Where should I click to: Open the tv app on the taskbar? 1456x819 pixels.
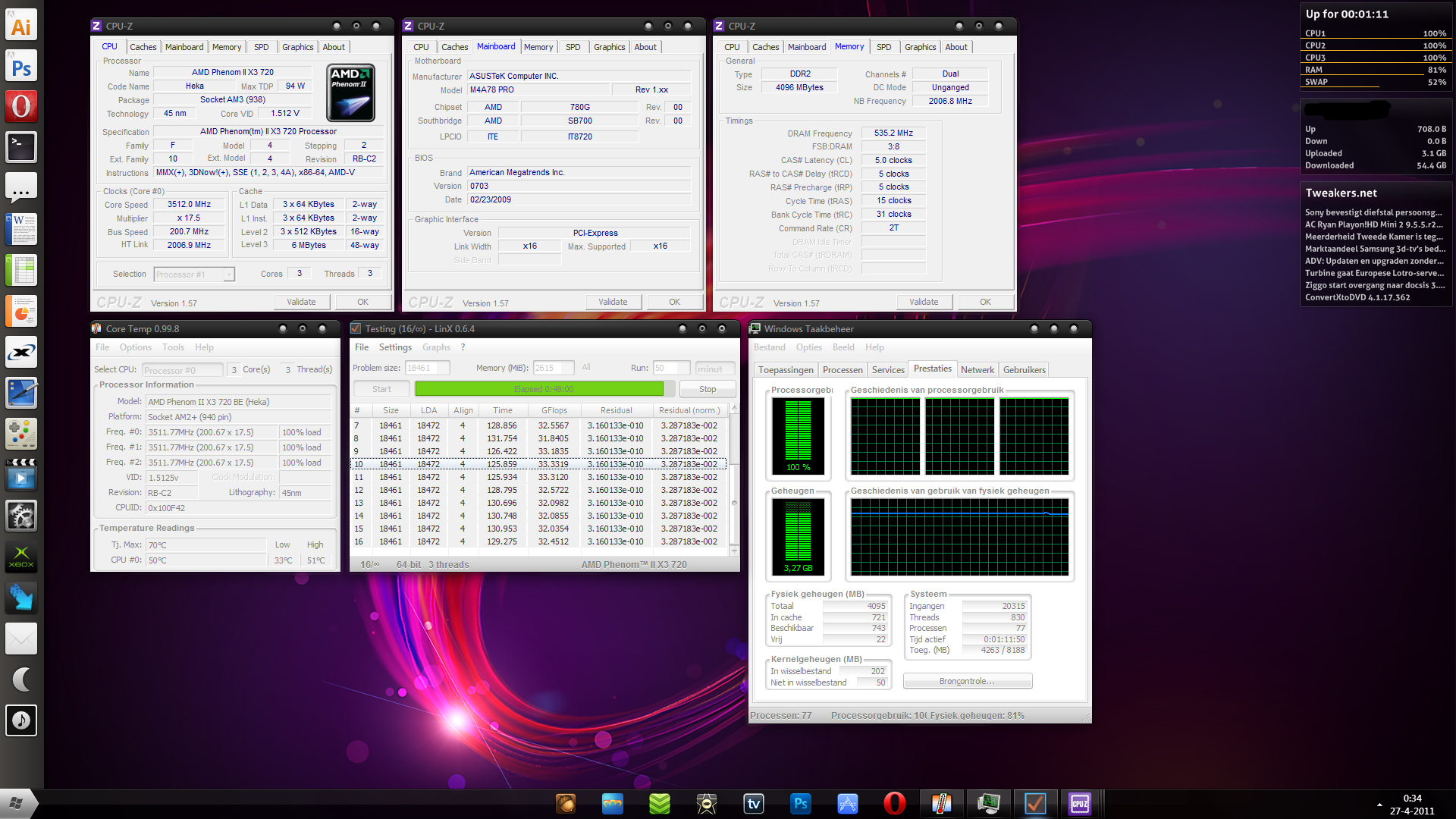pos(754,804)
